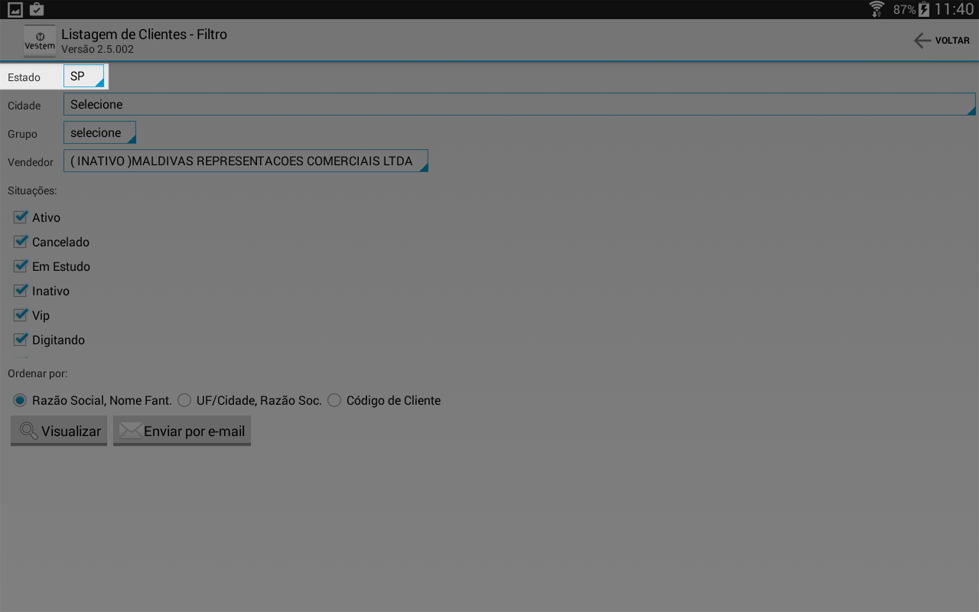Select UF/Cidade, Razão Soc. sort option
Viewport: 979px width, 612px height.
coord(184,400)
